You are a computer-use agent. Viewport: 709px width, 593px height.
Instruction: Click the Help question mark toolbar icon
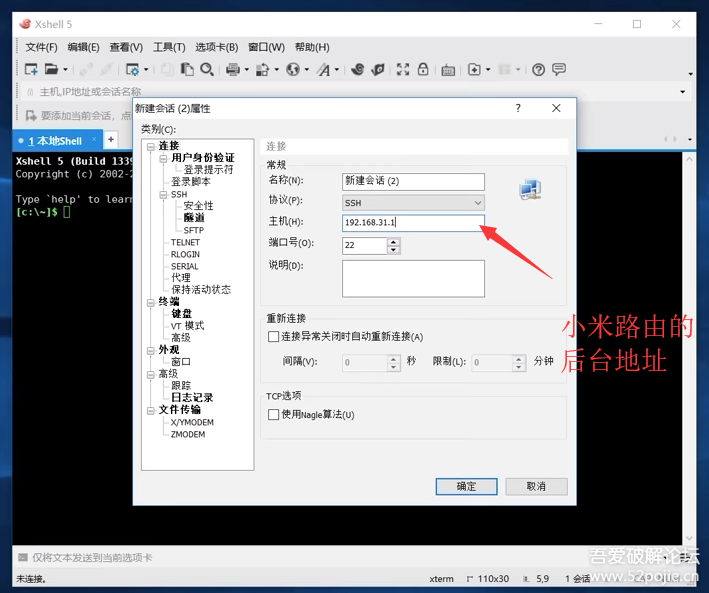(x=538, y=69)
